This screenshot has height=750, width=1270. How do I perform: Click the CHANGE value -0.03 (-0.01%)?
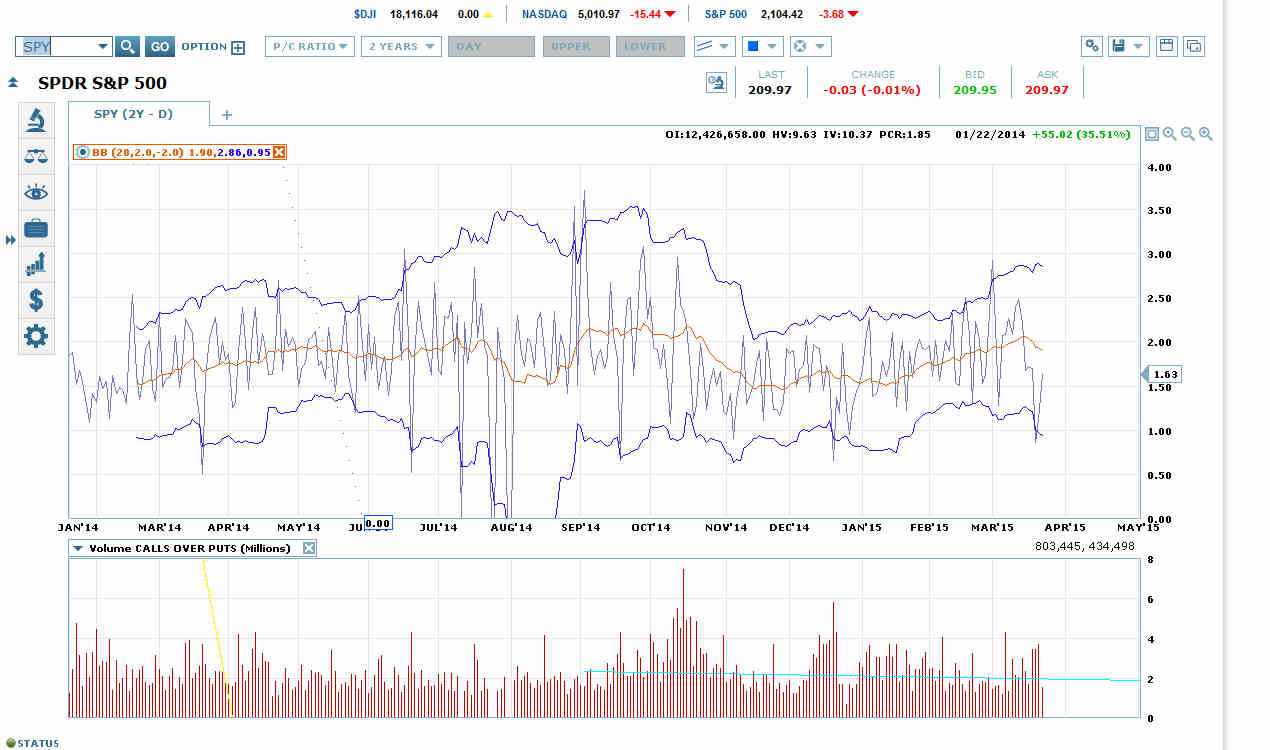(872, 90)
